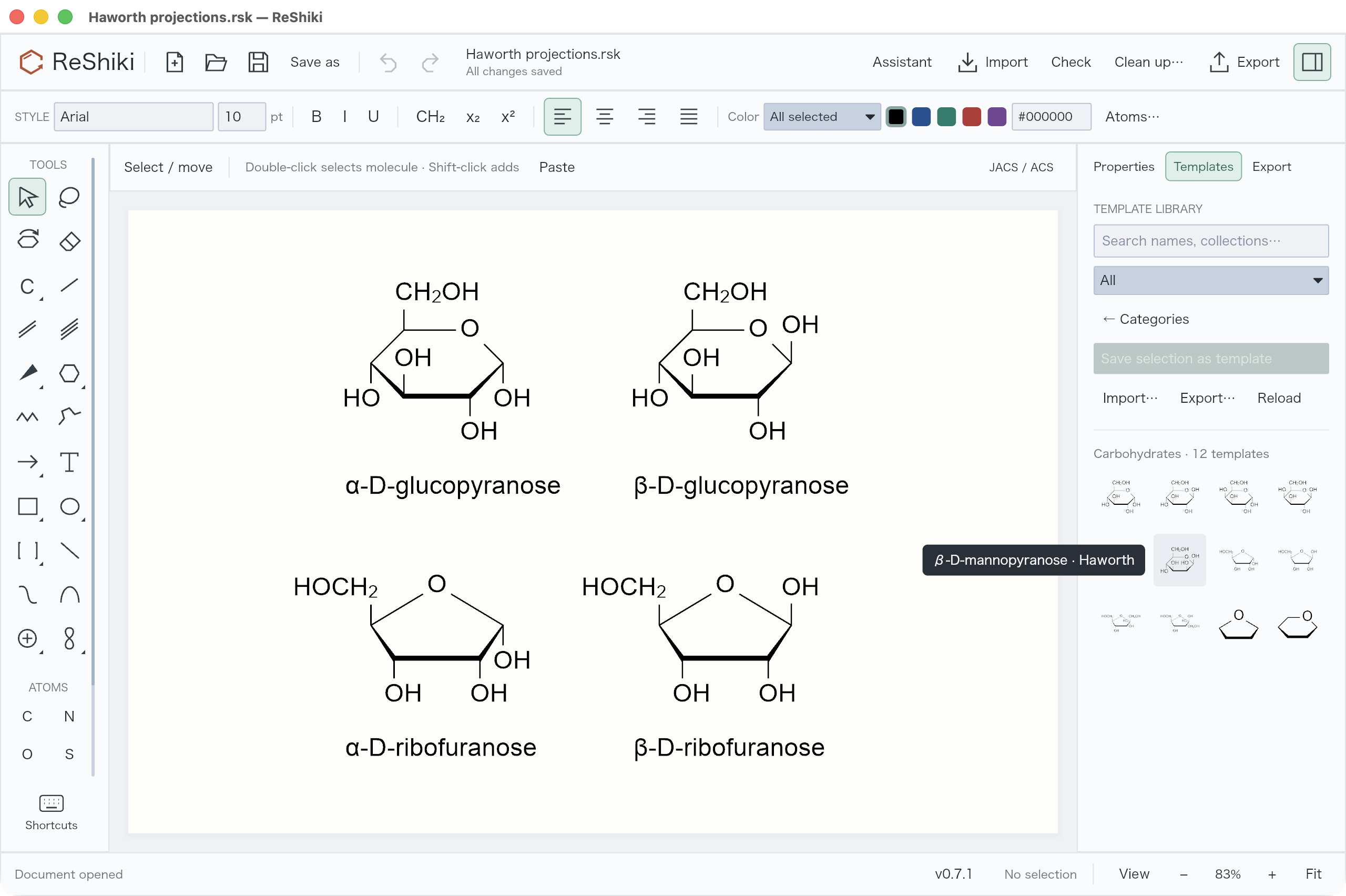Pick the hexagon ring tool

tap(69, 373)
